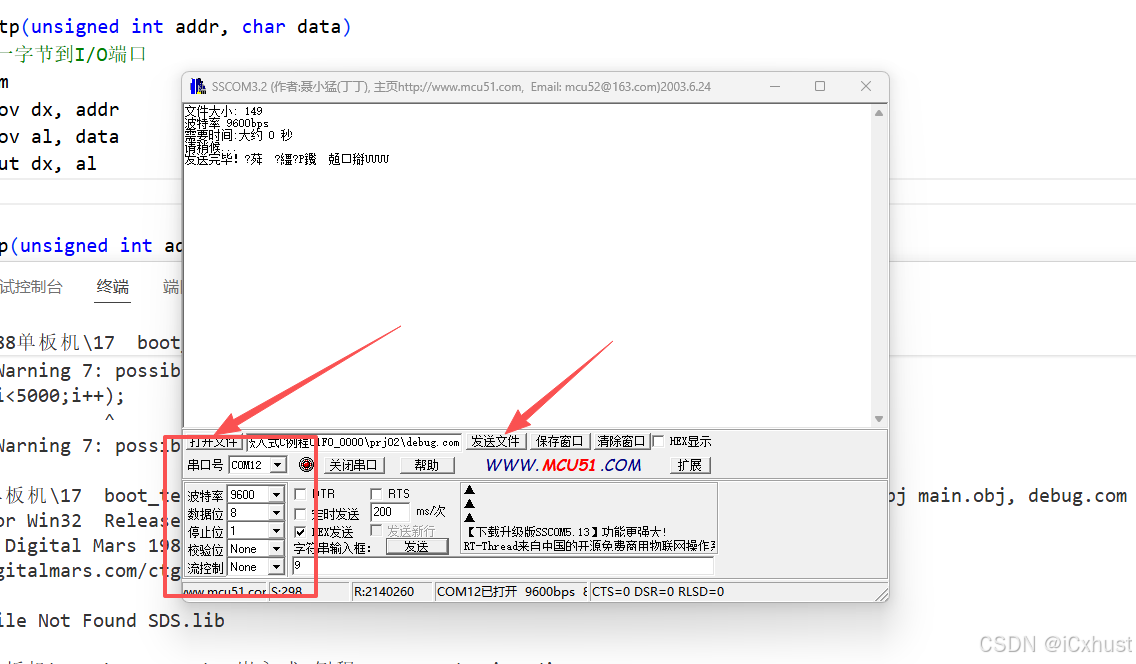Enable the DTR checkbox
Screen dimensions: 1136x664
(300, 494)
